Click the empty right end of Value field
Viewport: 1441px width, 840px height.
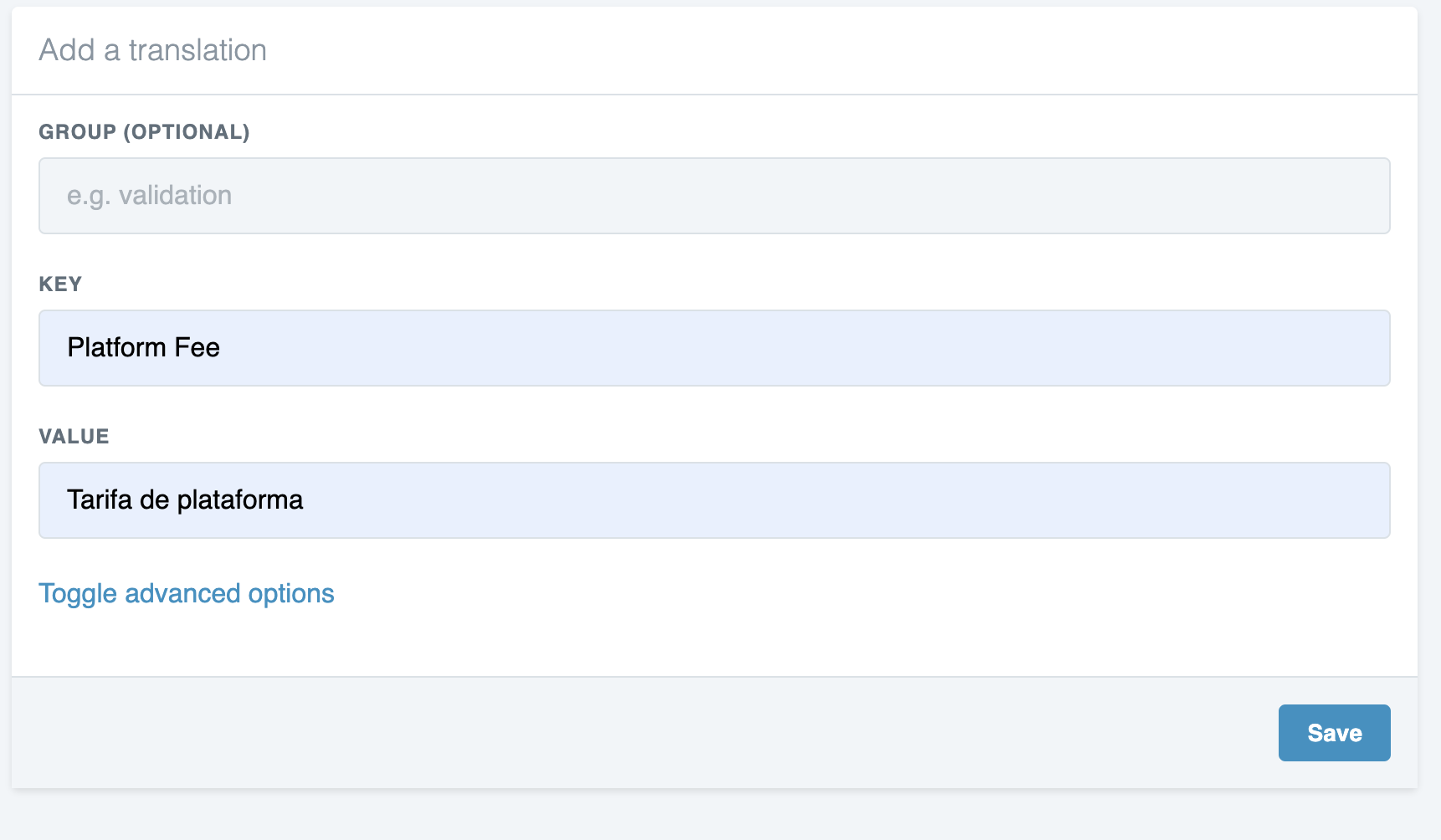click(1255, 500)
